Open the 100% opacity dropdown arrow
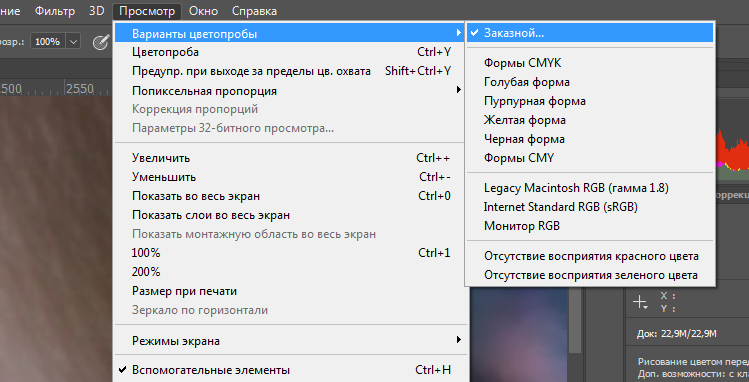Image resolution: width=749 pixels, height=382 pixels. 73,42
